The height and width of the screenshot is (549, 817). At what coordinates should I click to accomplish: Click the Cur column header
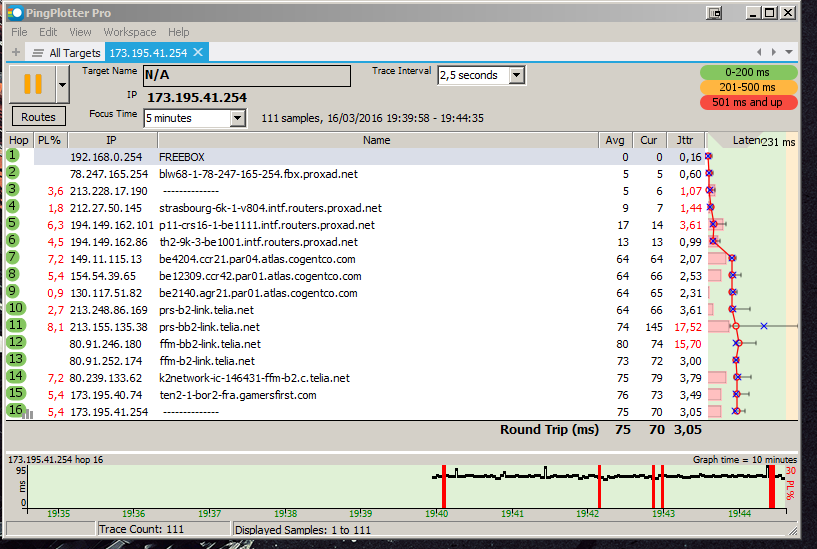pos(649,140)
